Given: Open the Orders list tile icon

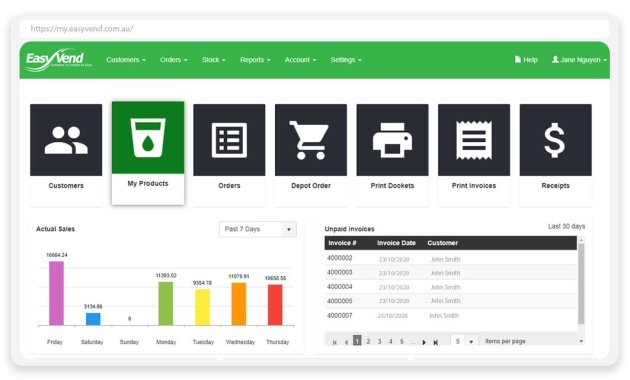Looking at the screenshot, I should (229, 140).
